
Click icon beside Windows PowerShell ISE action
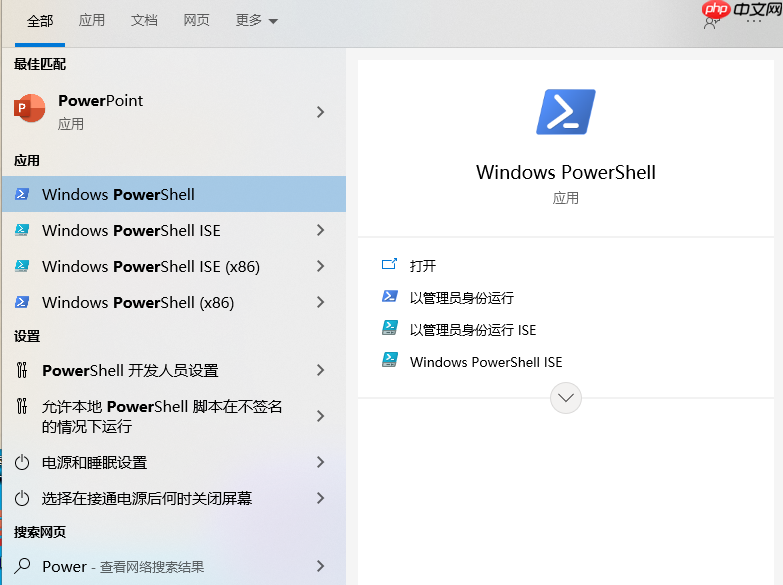[390, 360]
